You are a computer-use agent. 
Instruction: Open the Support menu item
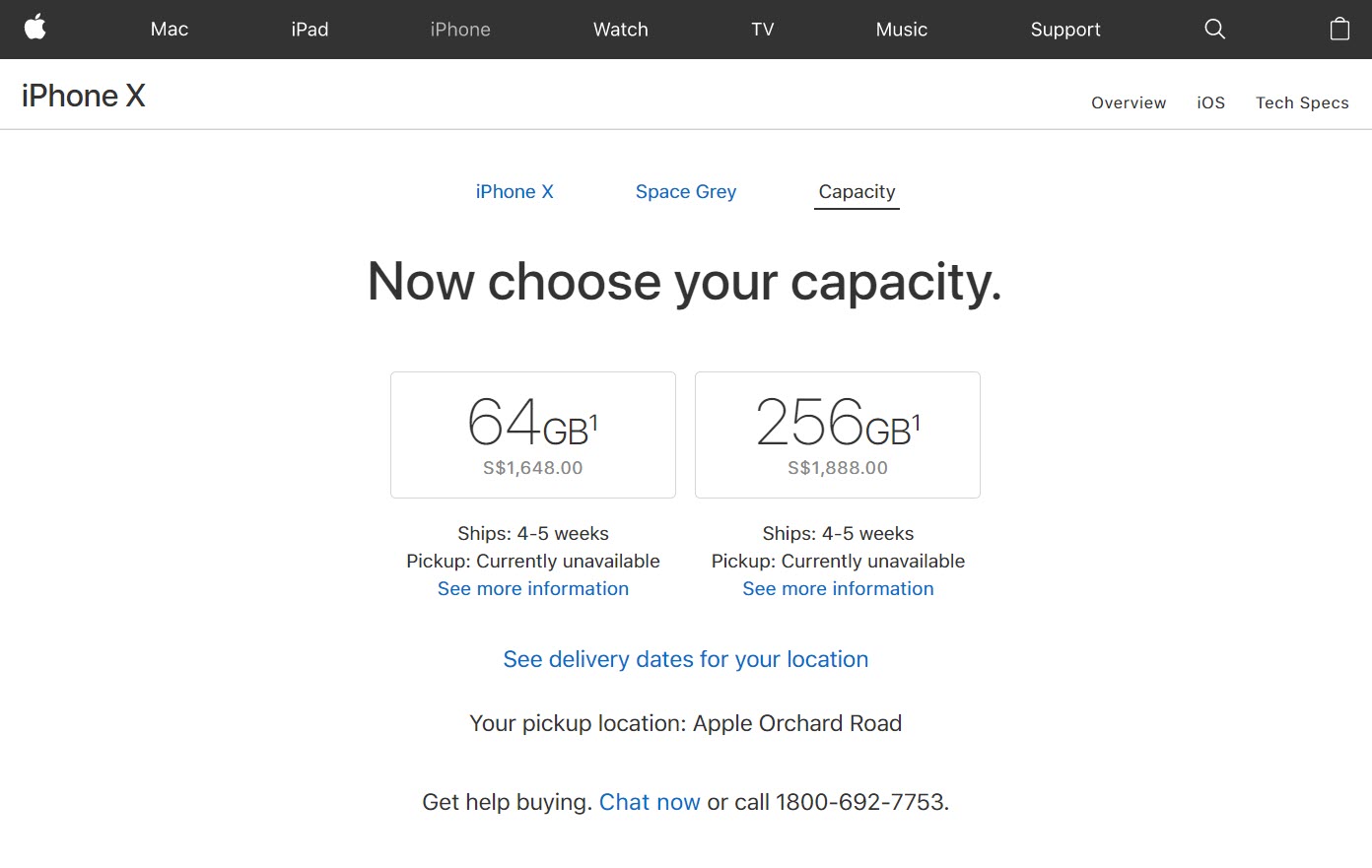[1065, 29]
